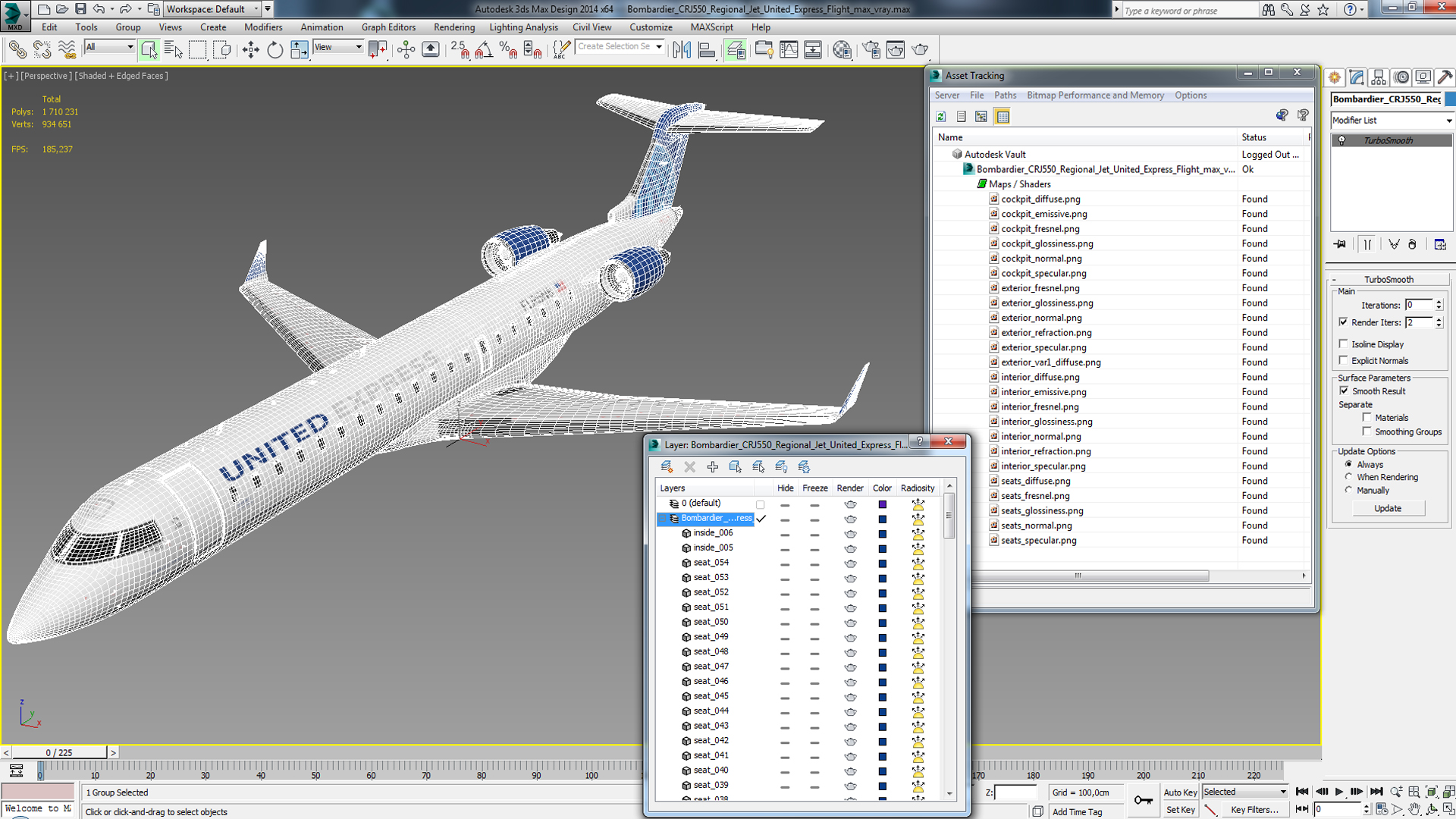Click the Go to End playback button

pyautogui.click(x=1376, y=792)
